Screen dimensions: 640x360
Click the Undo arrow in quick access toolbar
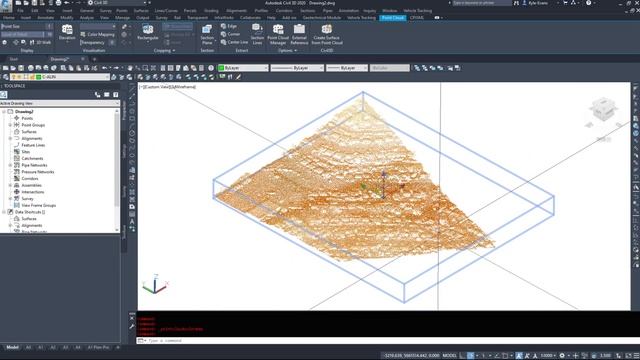67,3
